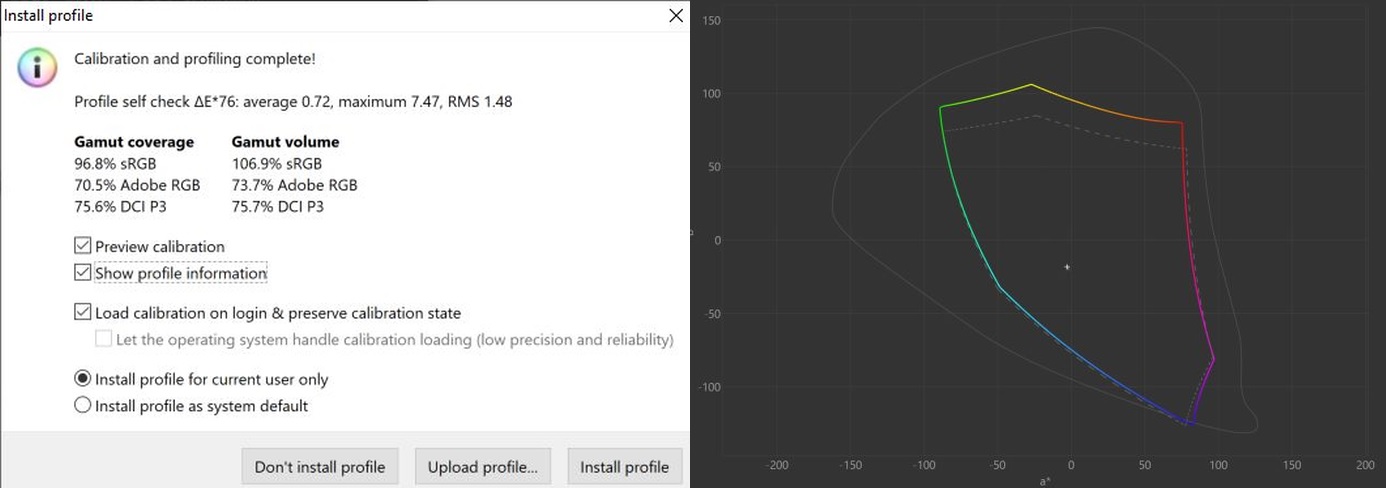Viewport: 1386px width, 488px height.
Task: Uncheck the Preview calibration checkbox
Action: pyautogui.click(x=82, y=246)
